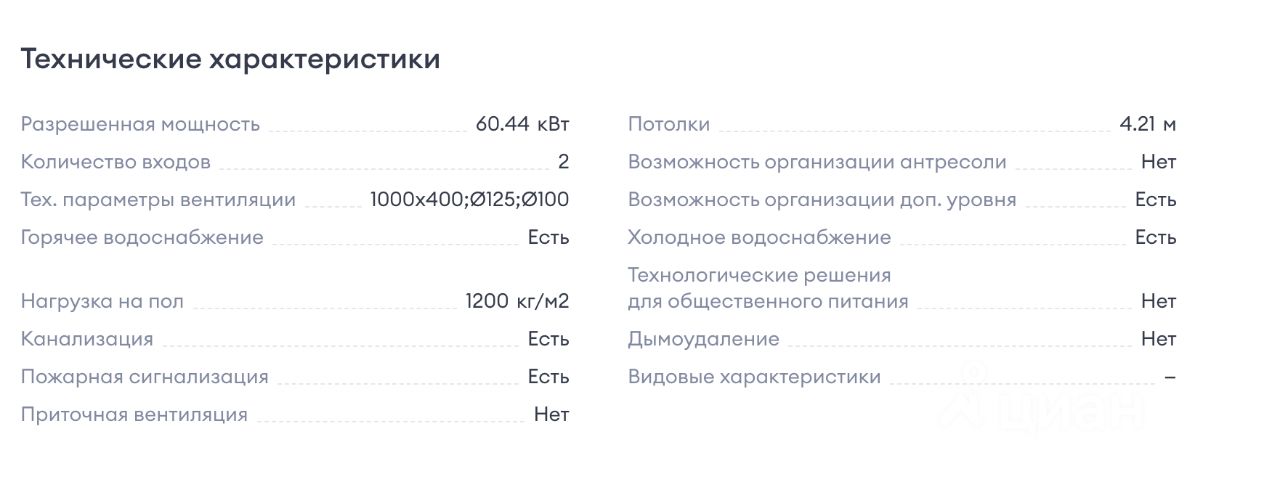Click the "Возможность организации доп. уровня" label
Screen dimensions: 1280x495
tap(822, 200)
